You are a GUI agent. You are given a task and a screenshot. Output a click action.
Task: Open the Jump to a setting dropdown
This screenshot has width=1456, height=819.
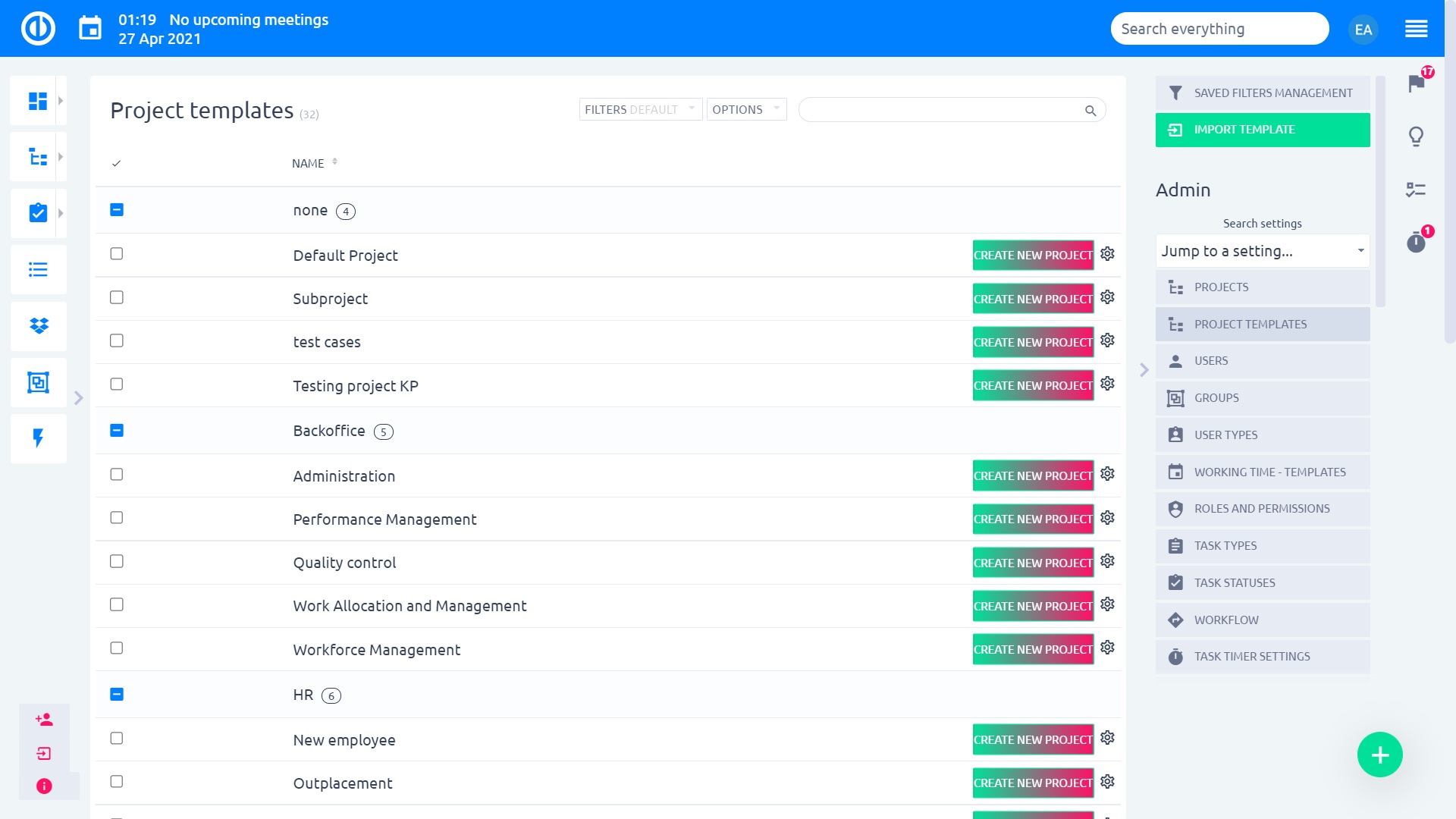pos(1261,250)
